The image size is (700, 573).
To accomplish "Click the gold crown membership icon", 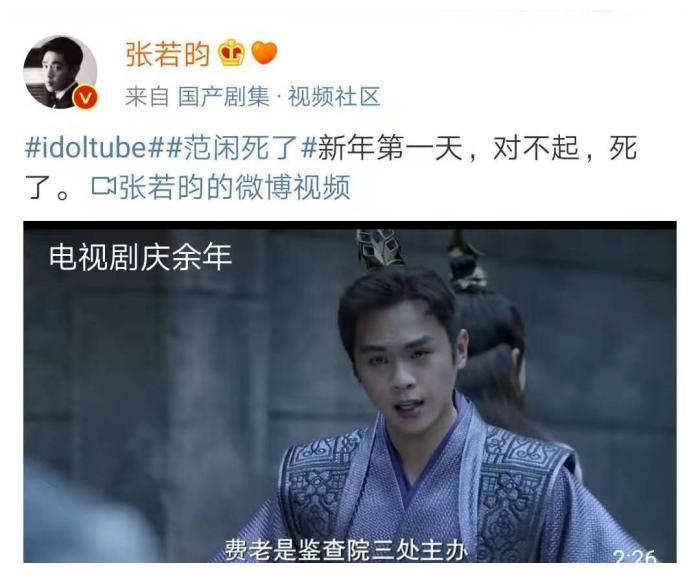I will point(231,53).
